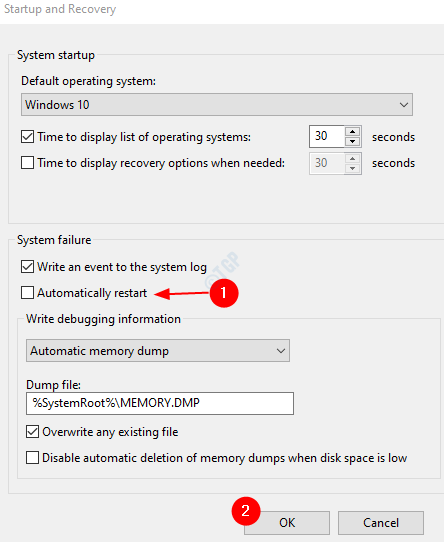Increase operating systems list time spinner

[352, 132]
